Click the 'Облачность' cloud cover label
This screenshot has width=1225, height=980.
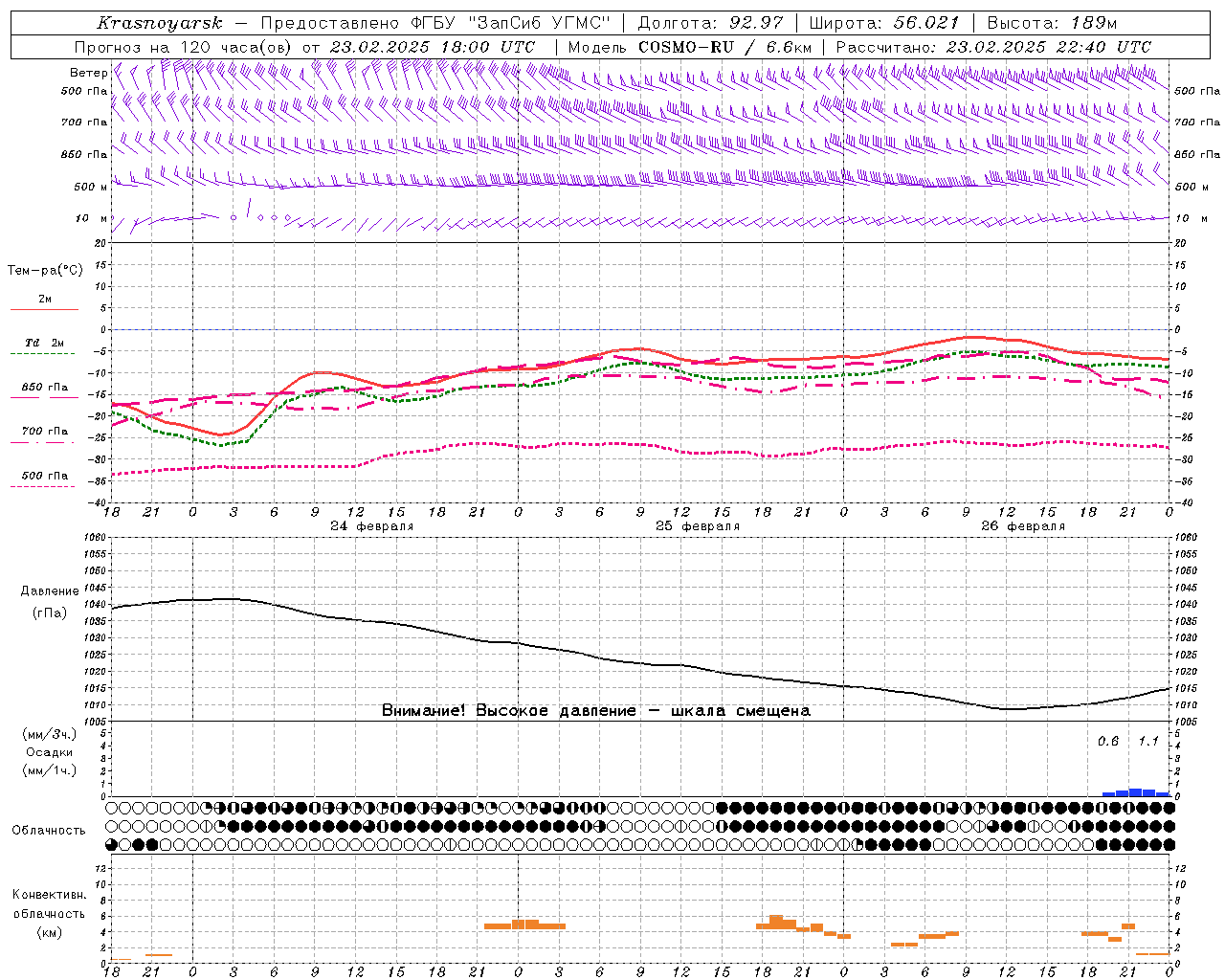pyautogui.click(x=49, y=831)
